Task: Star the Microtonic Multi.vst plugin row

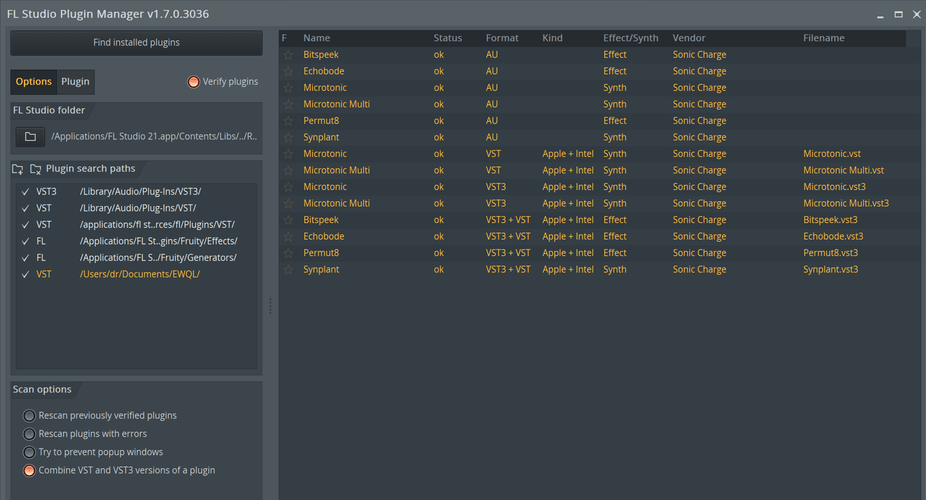Action: (288, 171)
